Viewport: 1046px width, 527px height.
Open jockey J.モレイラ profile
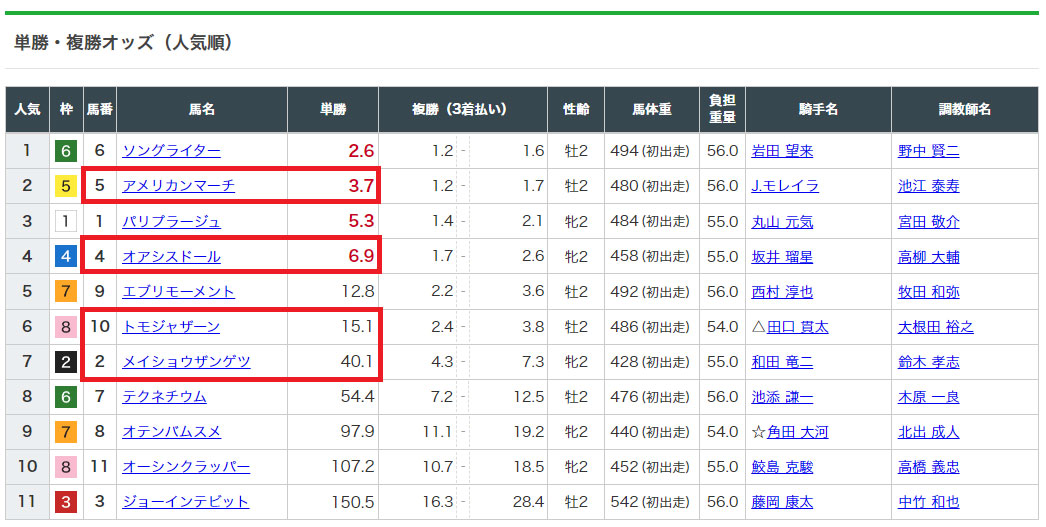coord(785,186)
